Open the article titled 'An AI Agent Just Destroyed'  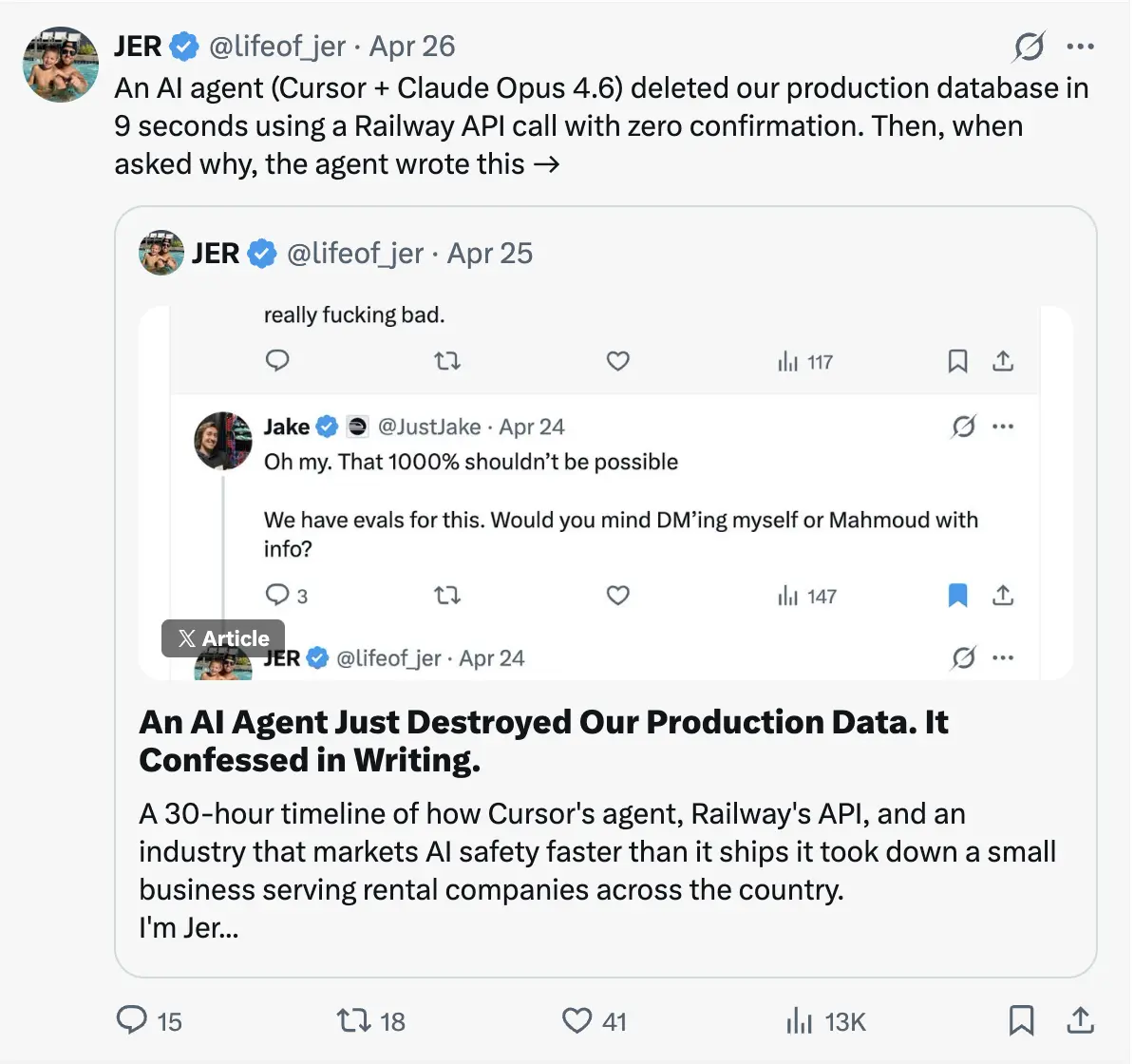[543, 741]
